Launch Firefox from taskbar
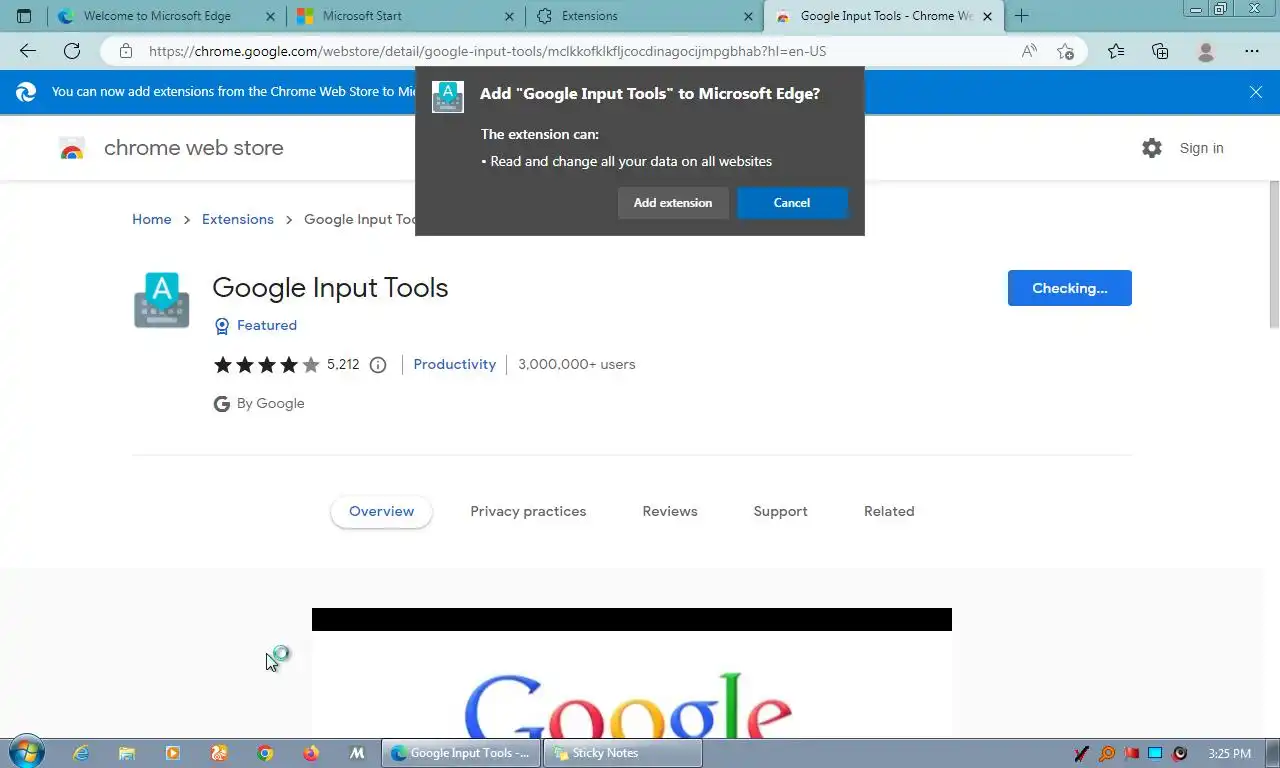 [311, 753]
